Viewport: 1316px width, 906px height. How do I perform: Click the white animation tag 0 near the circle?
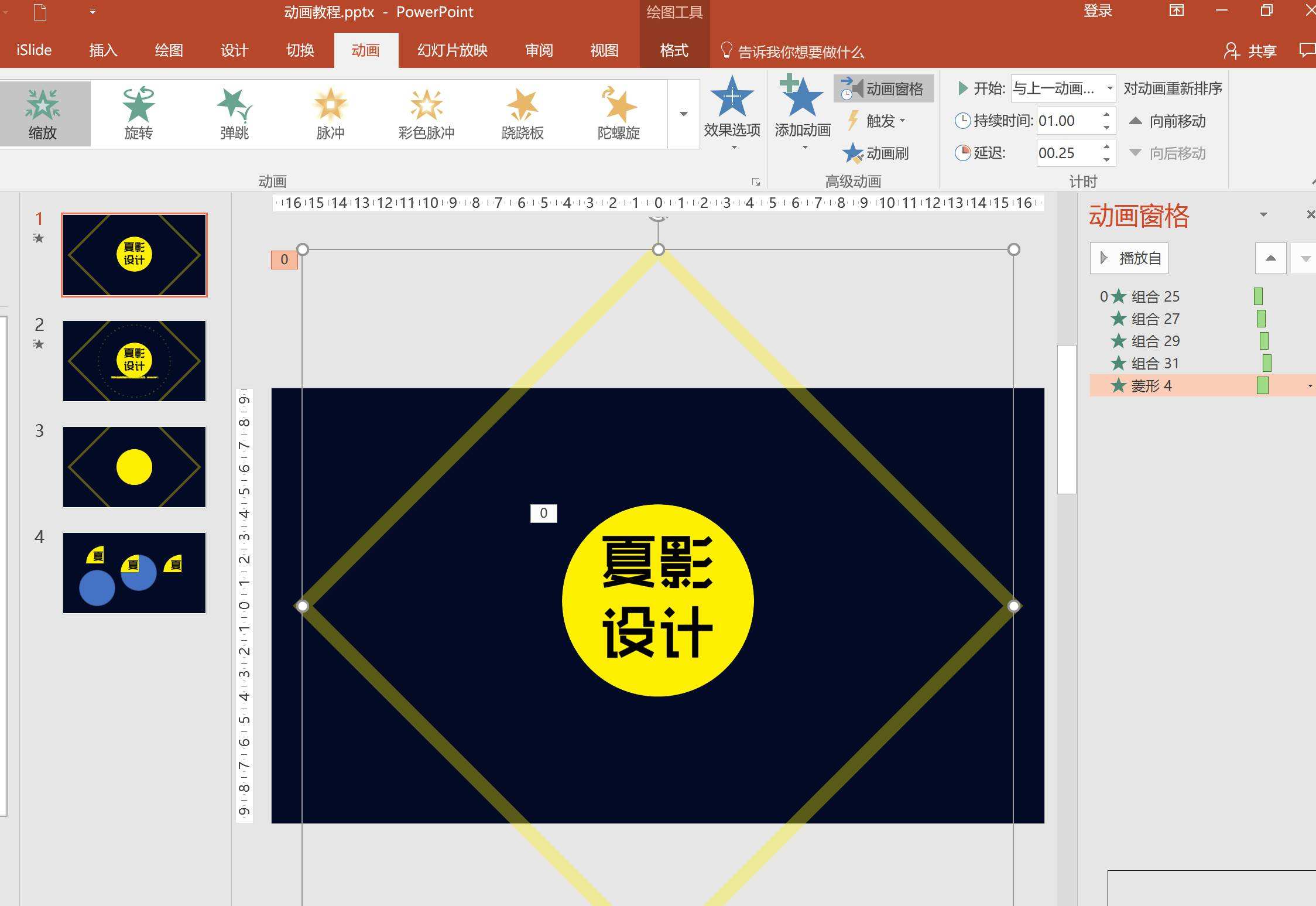543,513
